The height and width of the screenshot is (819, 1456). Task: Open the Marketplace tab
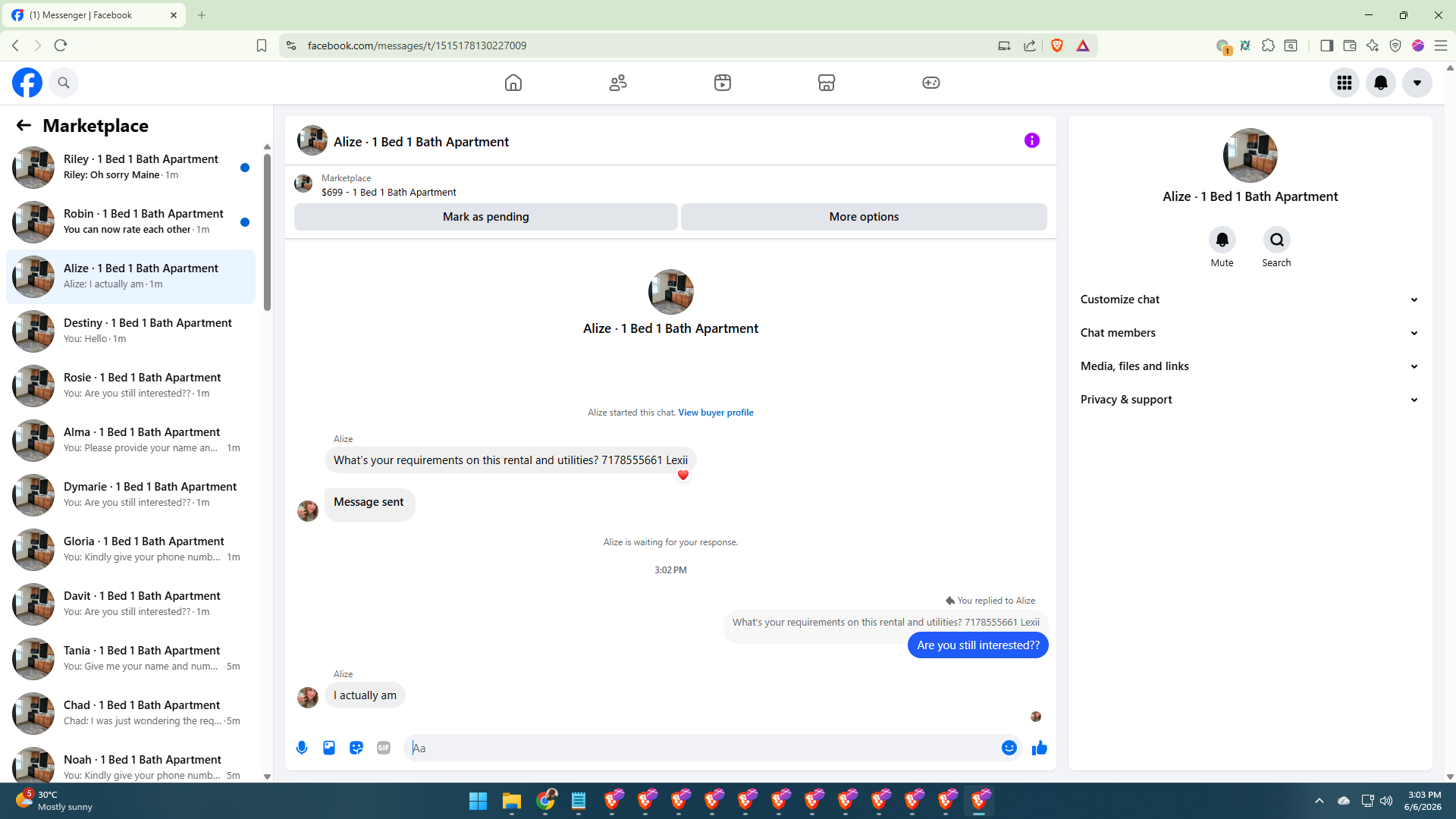pyautogui.click(x=827, y=83)
